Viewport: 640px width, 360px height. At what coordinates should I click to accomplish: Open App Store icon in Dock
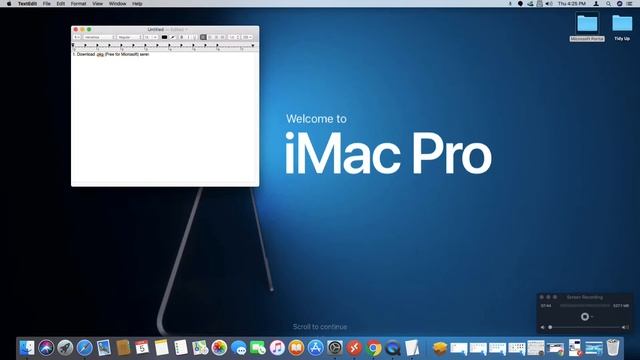[316, 348]
